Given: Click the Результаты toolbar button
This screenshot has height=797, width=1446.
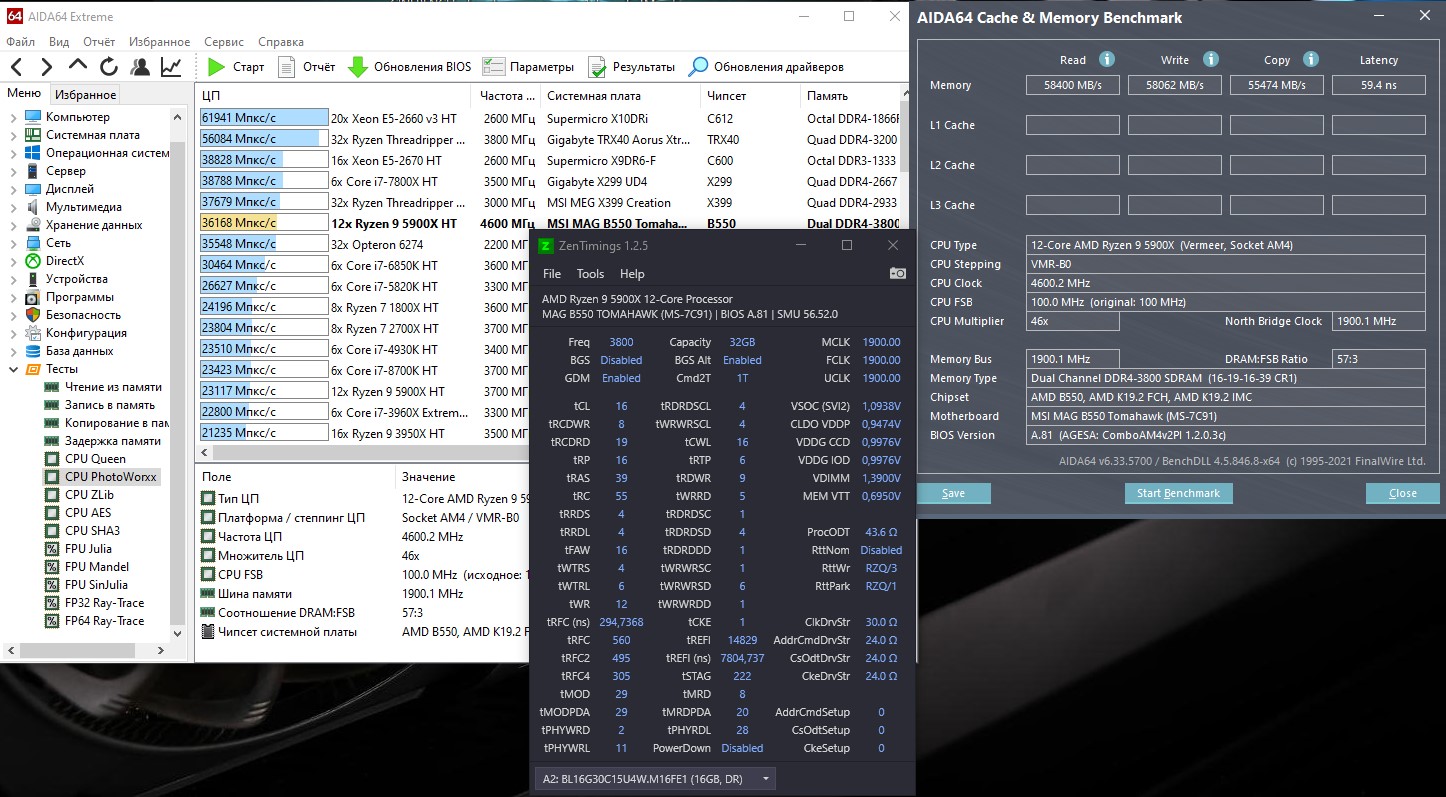Looking at the screenshot, I should [631, 67].
